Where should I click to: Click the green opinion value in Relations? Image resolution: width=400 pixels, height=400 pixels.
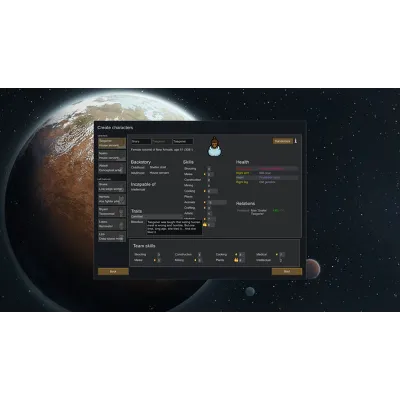click(x=276, y=211)
